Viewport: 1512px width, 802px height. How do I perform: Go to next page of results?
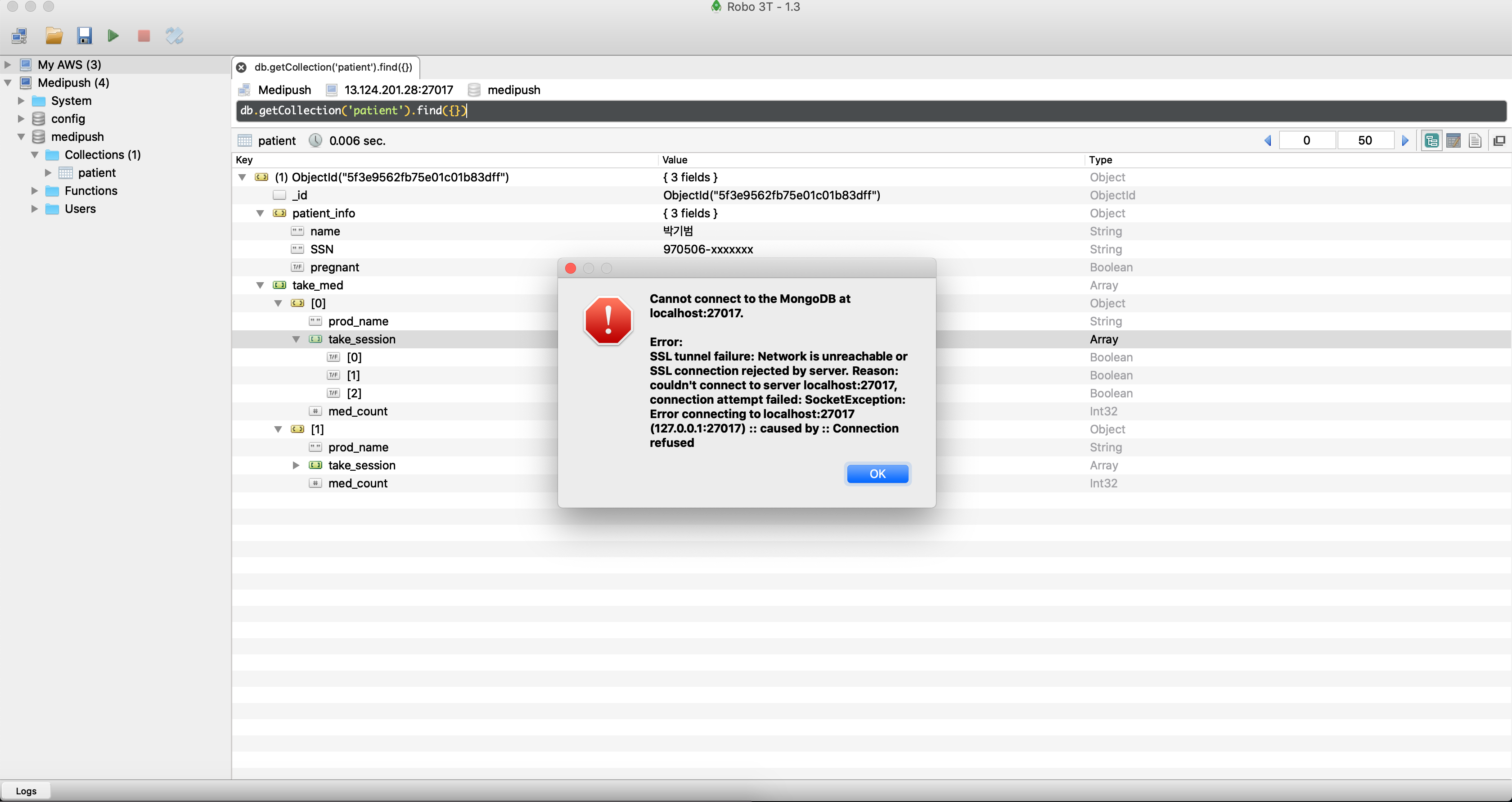tap(1405, 140)
